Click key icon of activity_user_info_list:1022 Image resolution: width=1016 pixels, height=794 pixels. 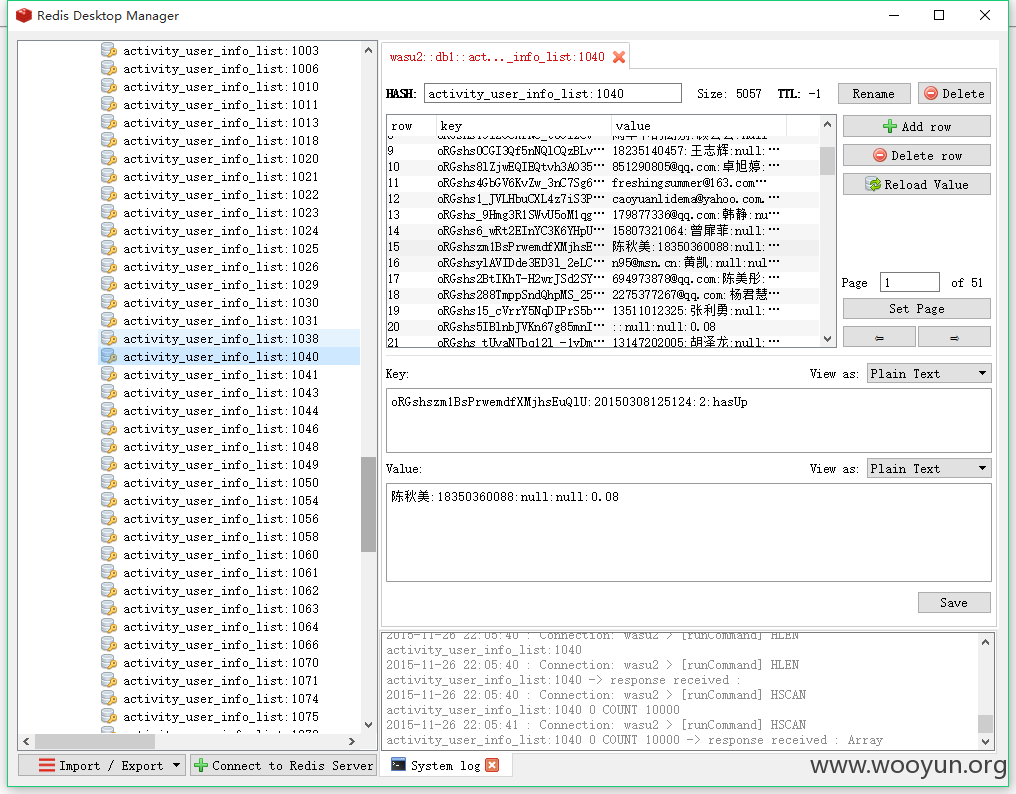[109, 194]
